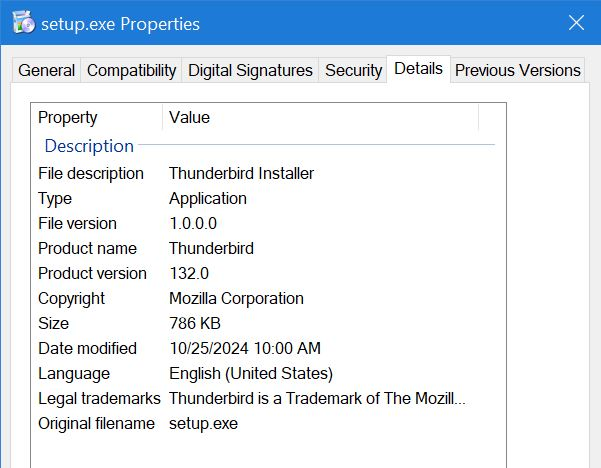The width and height of the screenshot is (601, 468).
Task: Open the Digital Signatures tab
Action: [x=250, y=70]
